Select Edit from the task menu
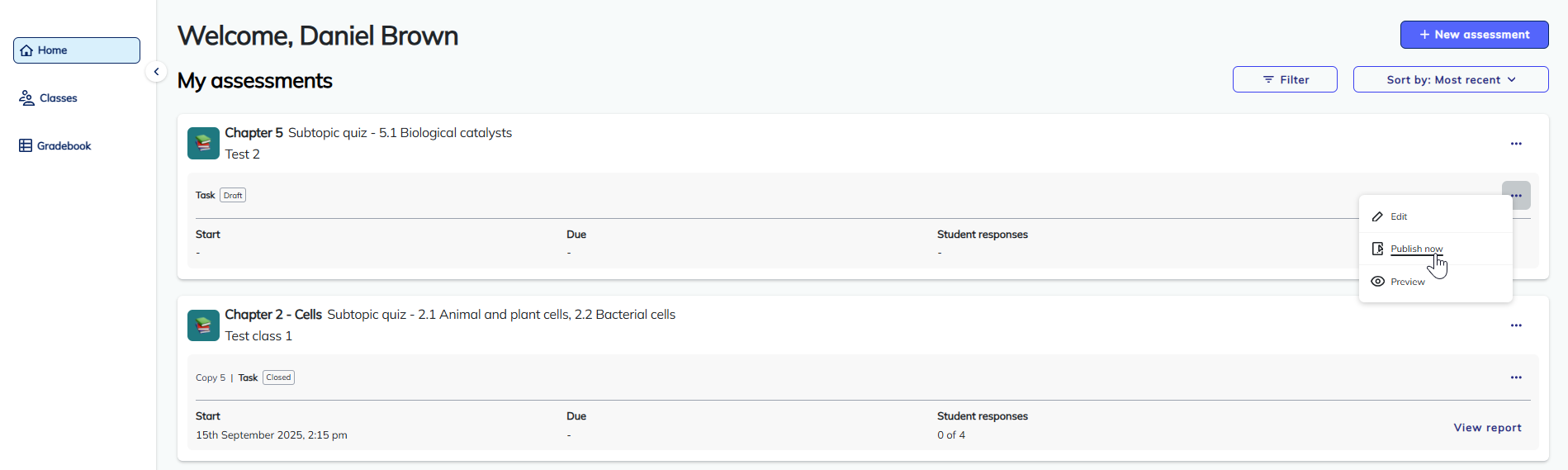Screen dimensions: 1568x470 tap(1399, 216)
